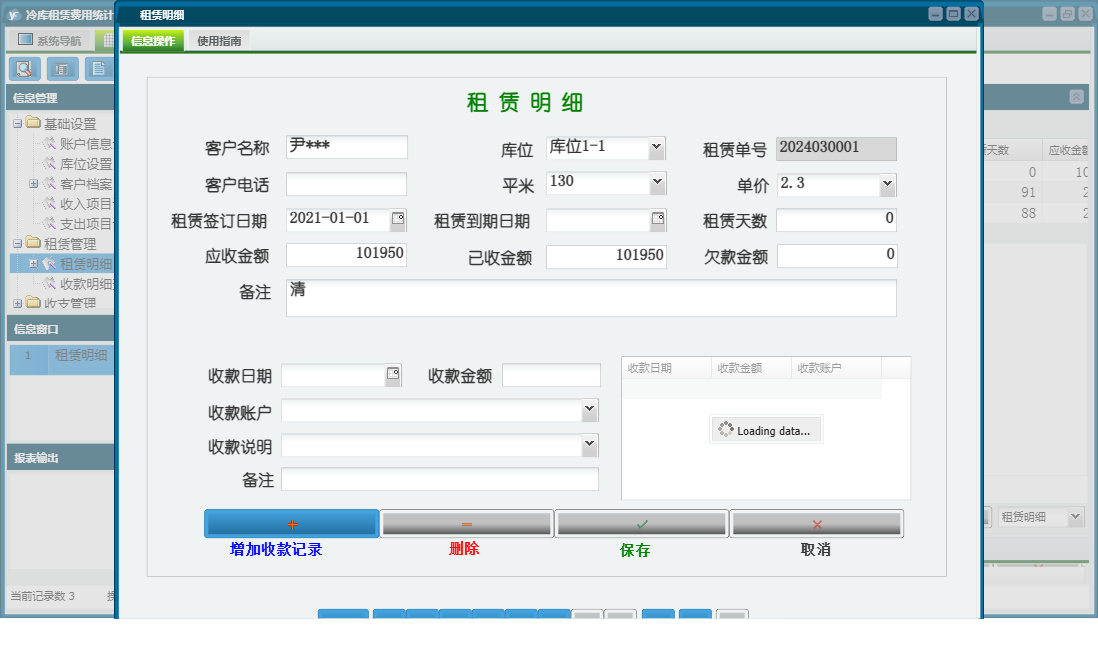Open the 库位 dropdown
The height and width of the screenshot is (655, 1098).
pos(656,147)
